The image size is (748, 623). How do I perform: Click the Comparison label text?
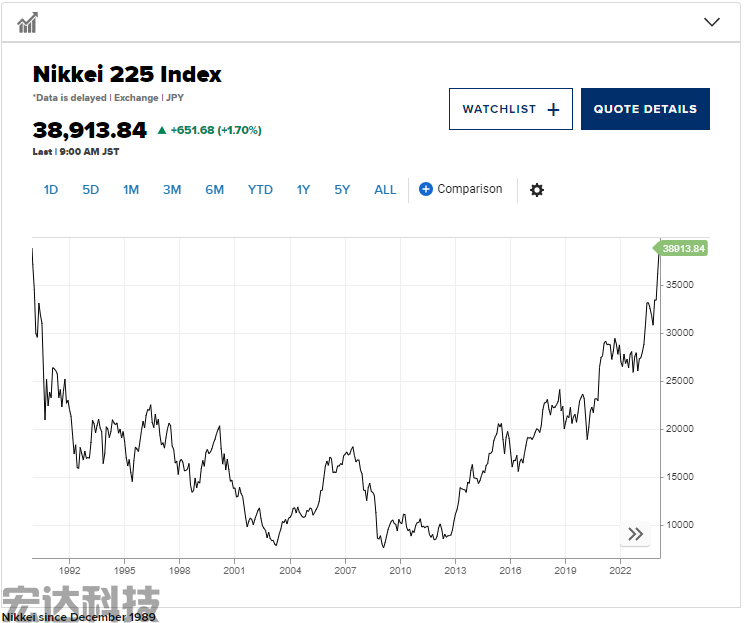click(x=469, y=189)
